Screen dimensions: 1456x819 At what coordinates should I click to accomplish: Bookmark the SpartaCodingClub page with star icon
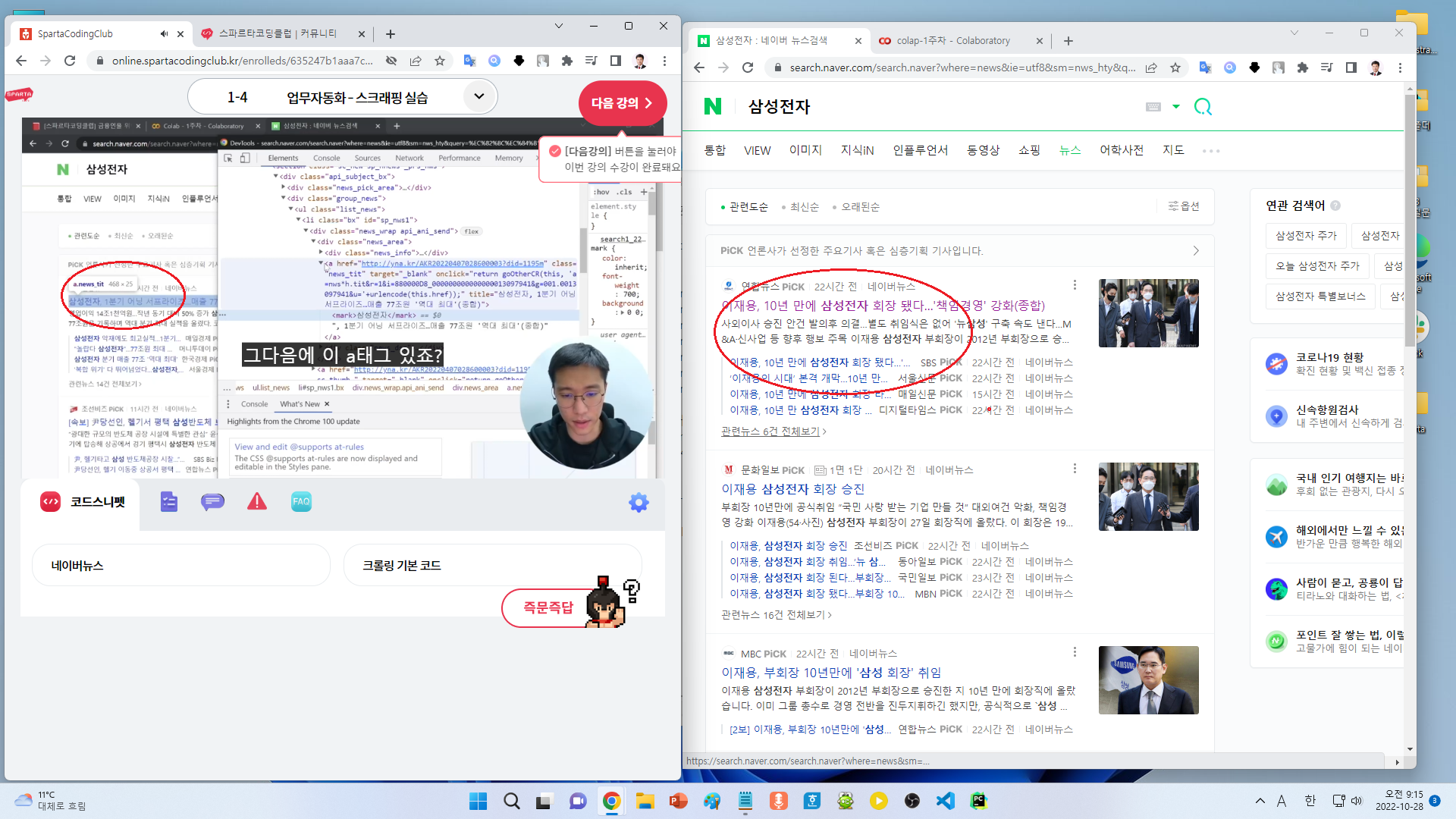[440, 61]
